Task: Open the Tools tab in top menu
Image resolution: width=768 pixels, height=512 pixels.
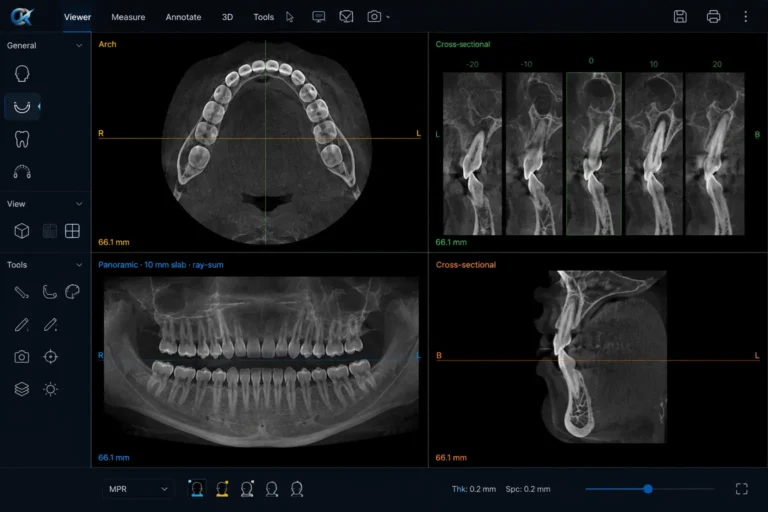Action: pyautogui.click(x=264, y=17)
